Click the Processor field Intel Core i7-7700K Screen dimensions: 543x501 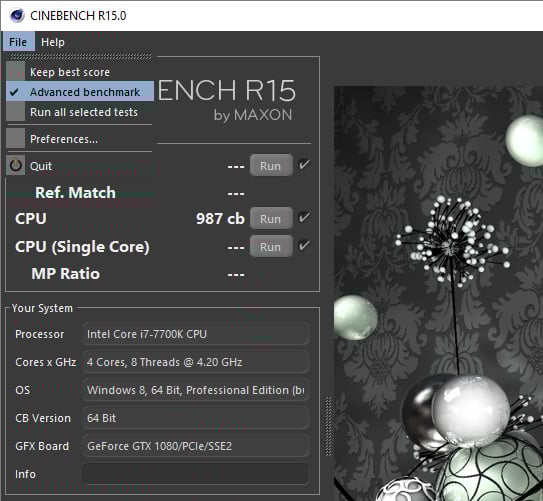click(195, 334)
